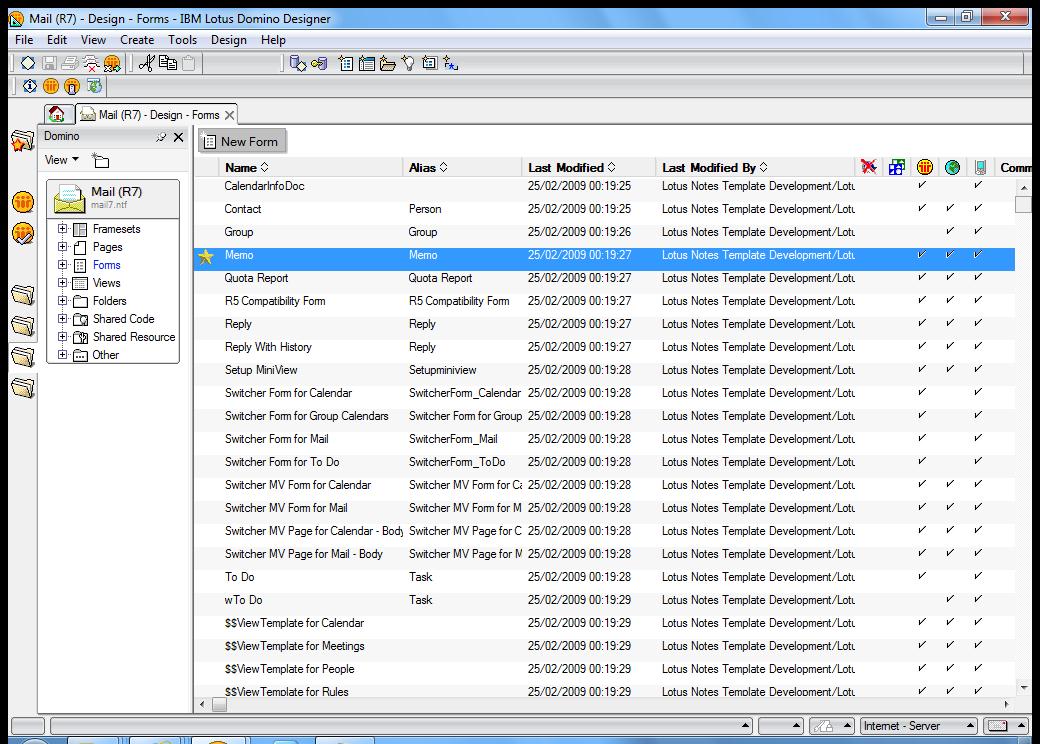Click the Cut scissors icon
The width and height of the screenshot is (1040, 744).
point(147,63)
